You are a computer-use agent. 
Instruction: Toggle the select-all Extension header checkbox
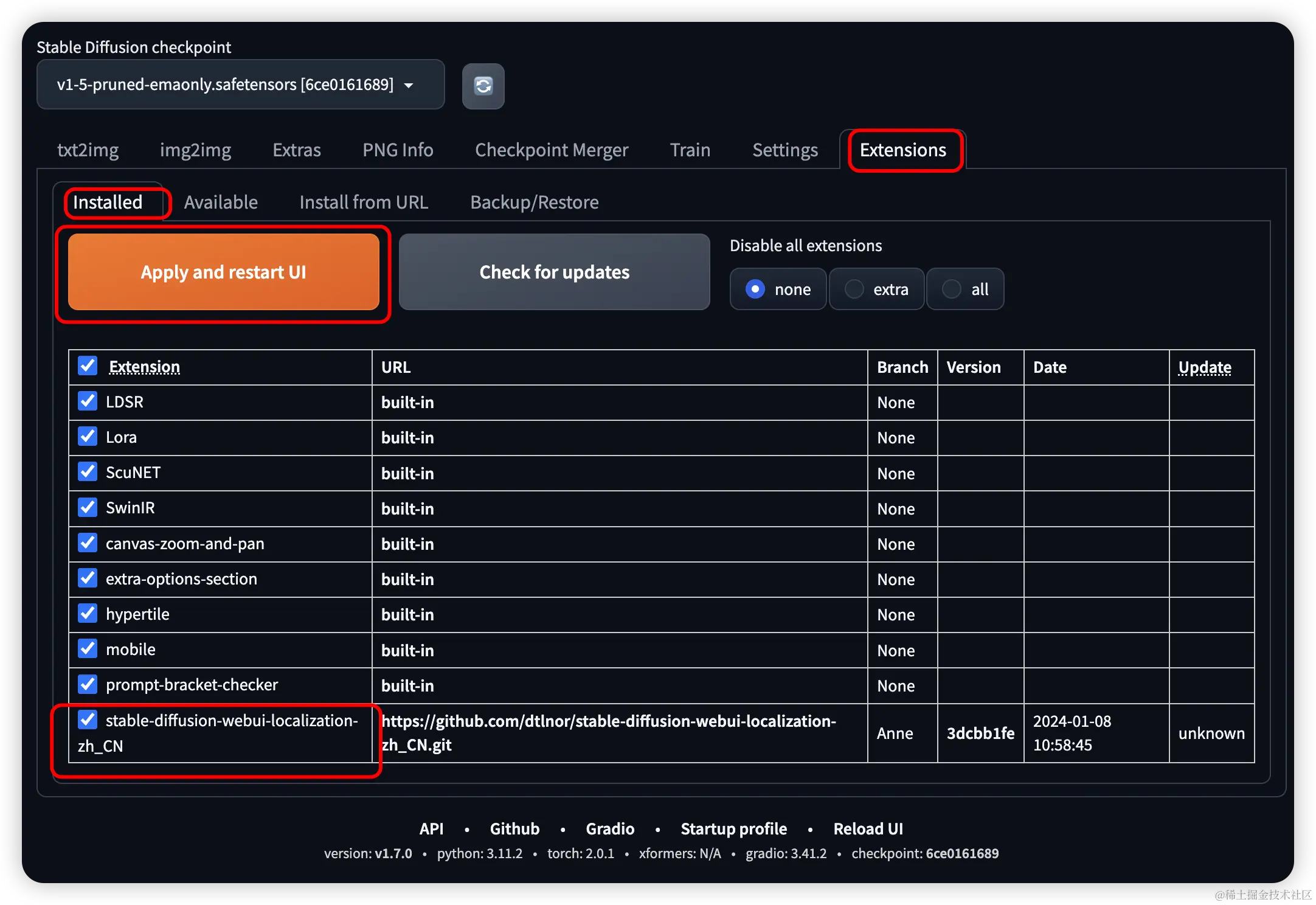point(88,366)
